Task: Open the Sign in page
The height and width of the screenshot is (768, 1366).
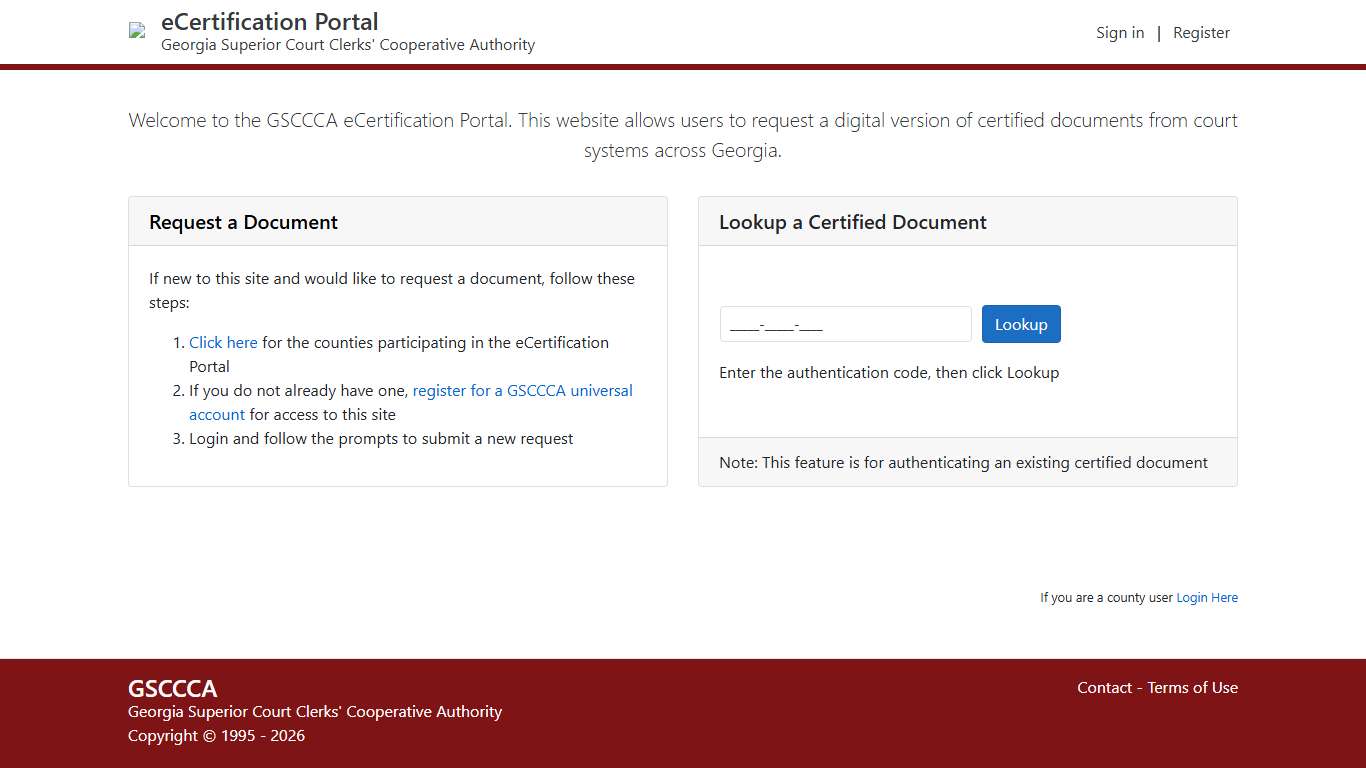Action: pos(1119,32)
